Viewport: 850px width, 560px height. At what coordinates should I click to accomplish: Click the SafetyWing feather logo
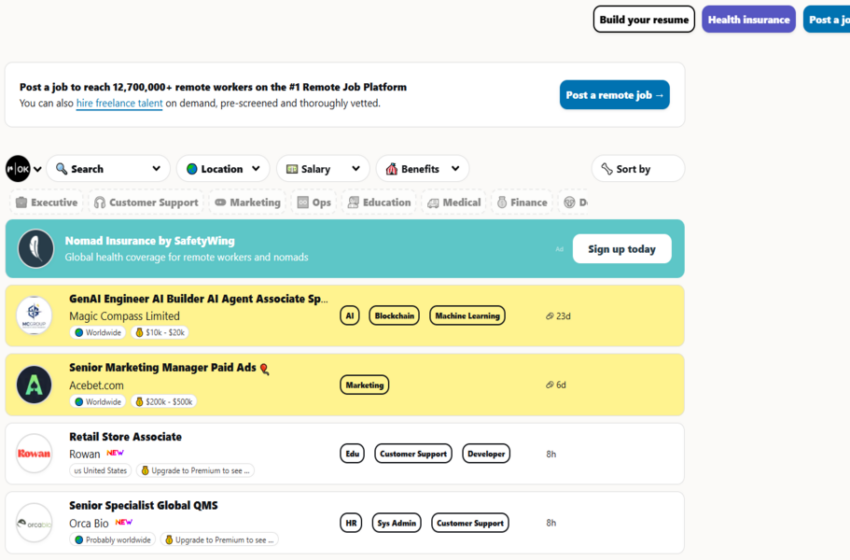36,249
